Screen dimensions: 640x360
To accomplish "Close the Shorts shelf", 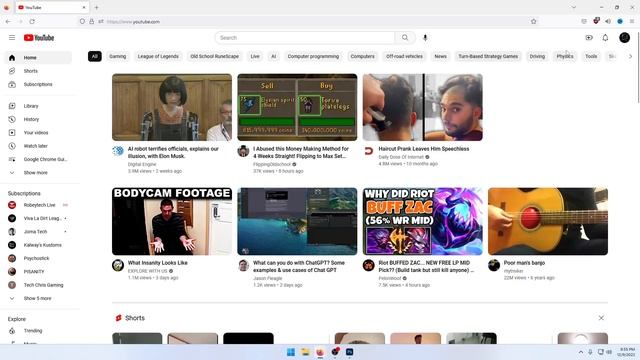I will click(601, 318).
